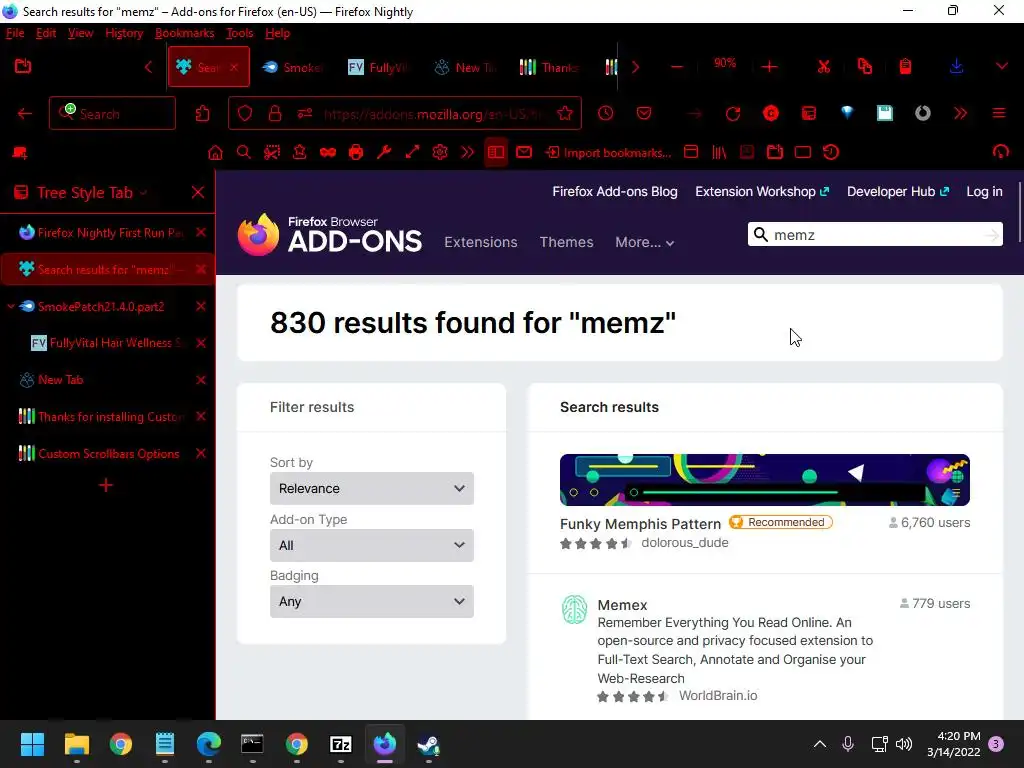Collapse the SmokePatch21.4.0.part2 tab tree
The image size is (1024, 768).
click(x=10, y=306)
